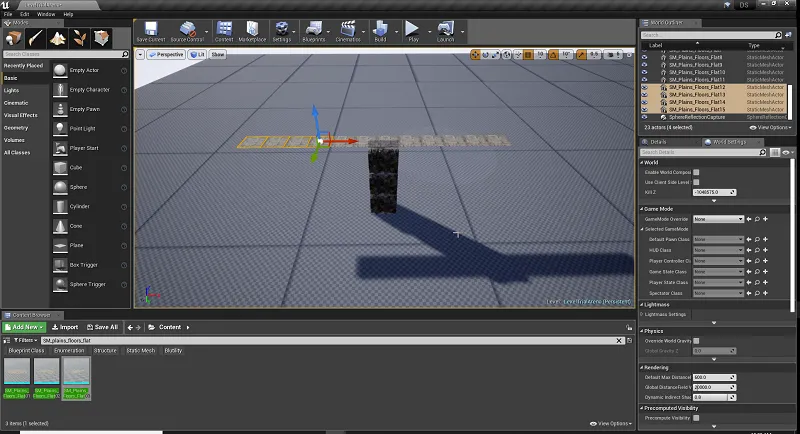
Task: Hide SM_Plains_Floors_Flat12 with eye icon
Action: point(644,87)
